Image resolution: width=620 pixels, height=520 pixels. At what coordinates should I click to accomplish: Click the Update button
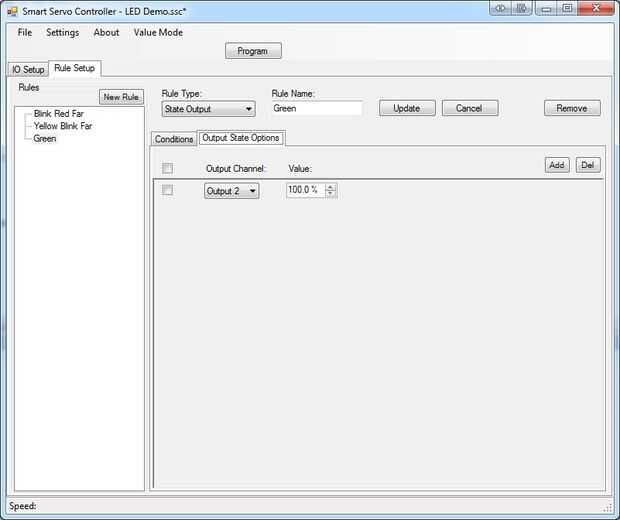[x=407, y=108]
